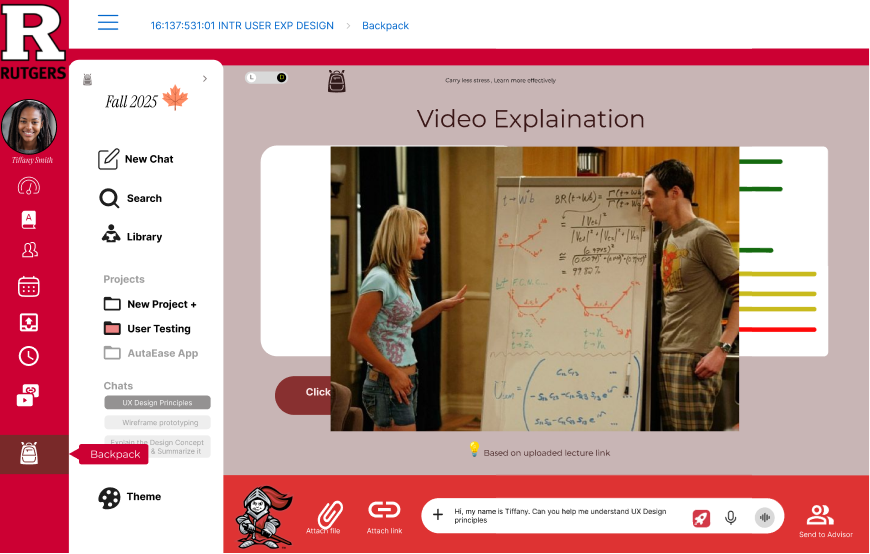Click the Projects section label

coord(124,279)
